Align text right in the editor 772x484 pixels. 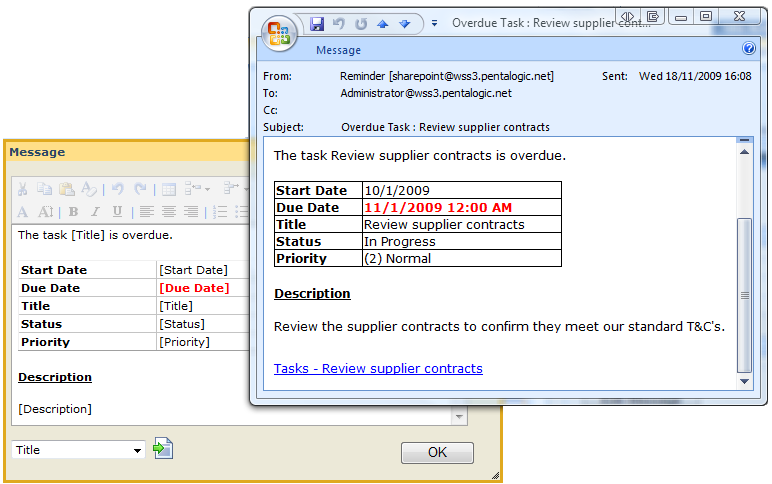pyautogui.click(x=191, y=212)
